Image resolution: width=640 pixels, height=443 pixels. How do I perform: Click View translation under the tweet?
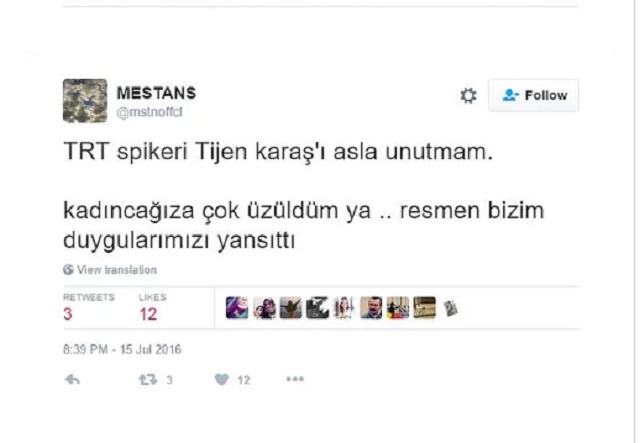117,270
